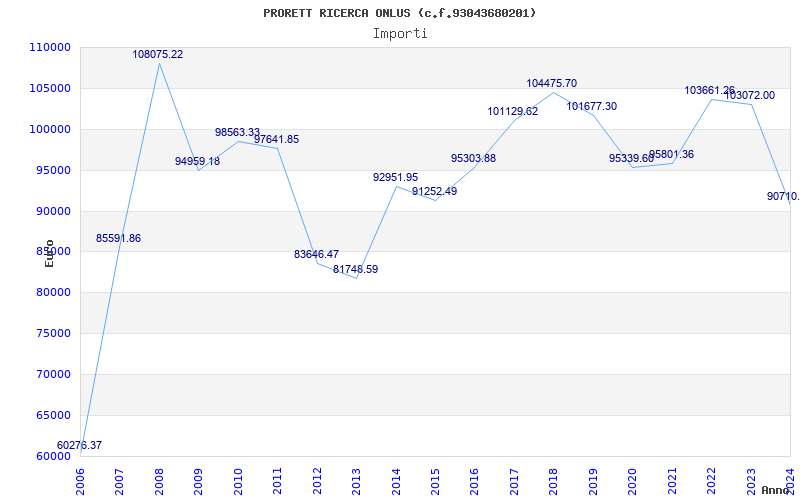Click the 104475.70 peak label

552,83
